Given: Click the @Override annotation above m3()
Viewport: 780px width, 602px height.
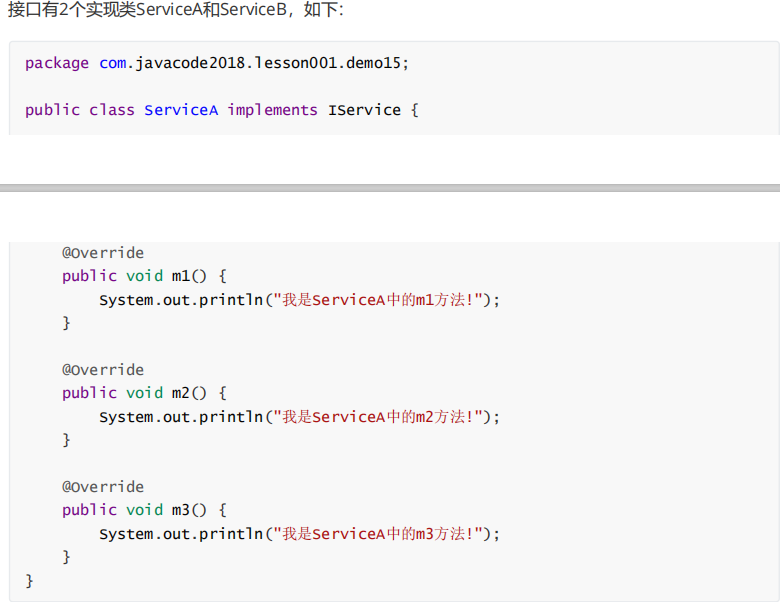Looking at the screenshot, I should point(103,487).
